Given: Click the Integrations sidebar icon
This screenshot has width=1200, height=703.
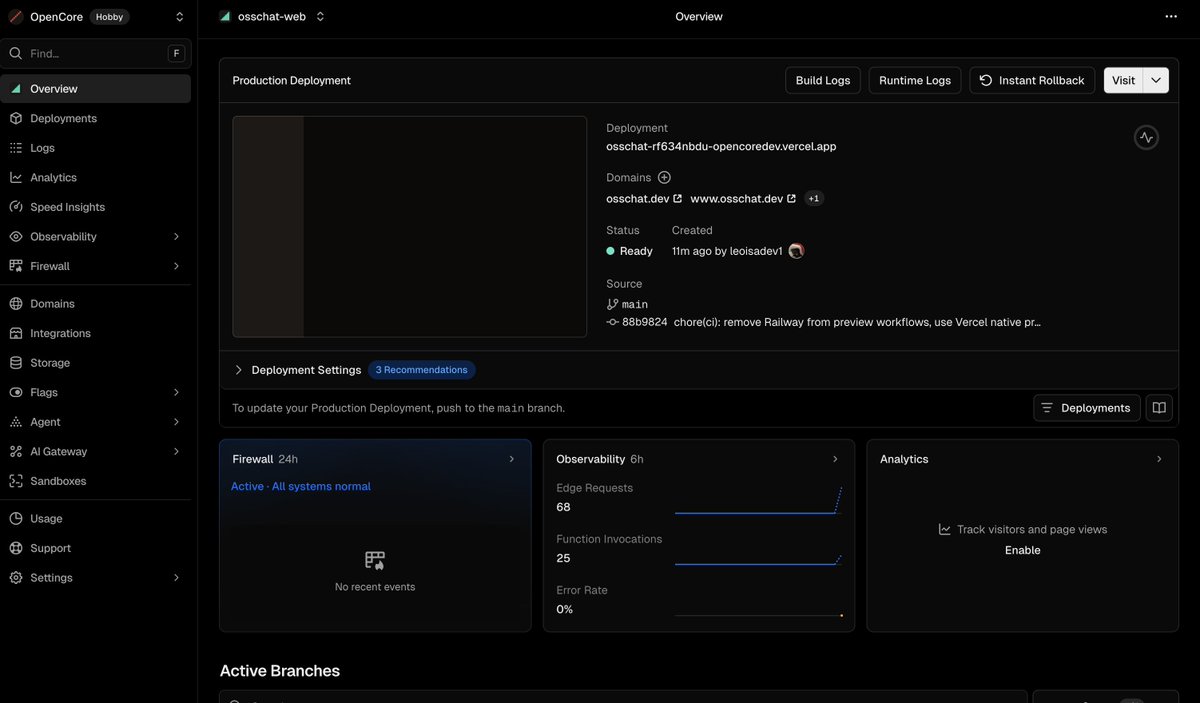Looking at the screenshot, I should pyautogui.click(x=16, y=333).
